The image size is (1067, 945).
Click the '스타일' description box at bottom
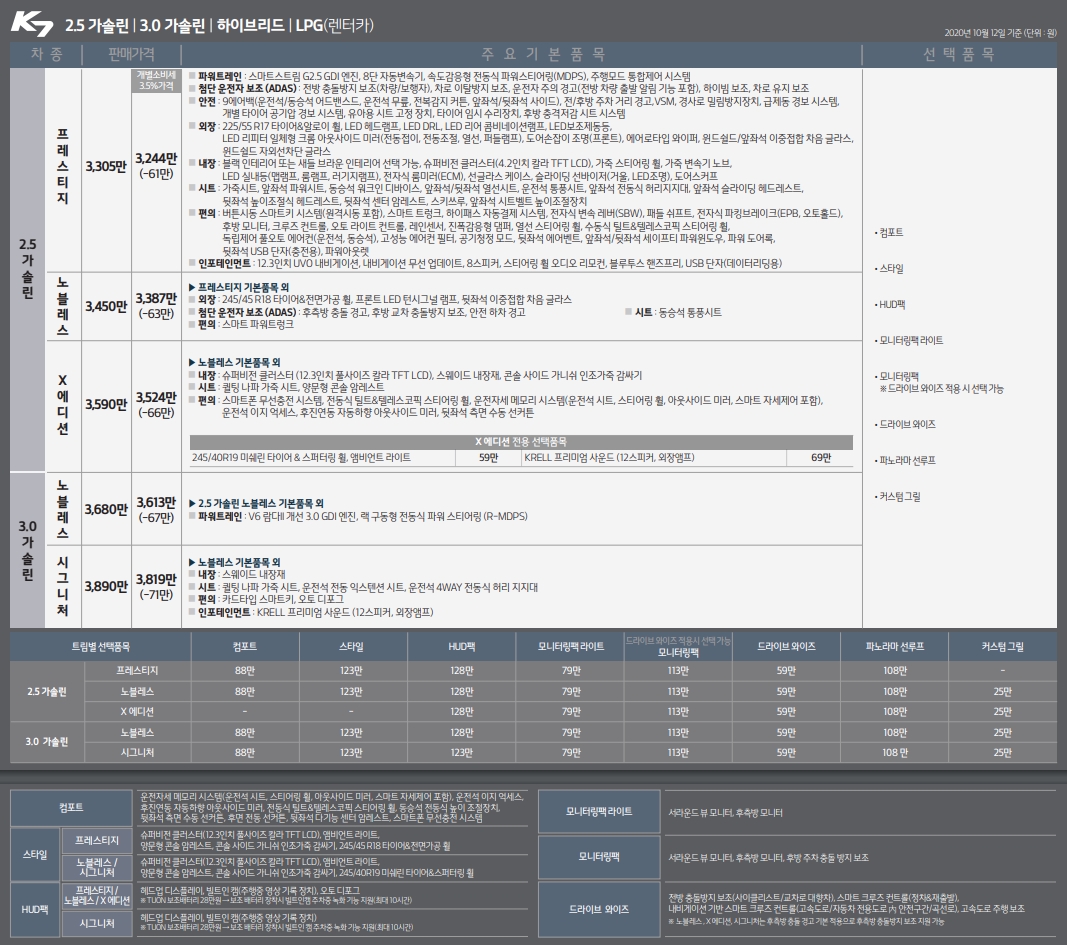[35, 855]
